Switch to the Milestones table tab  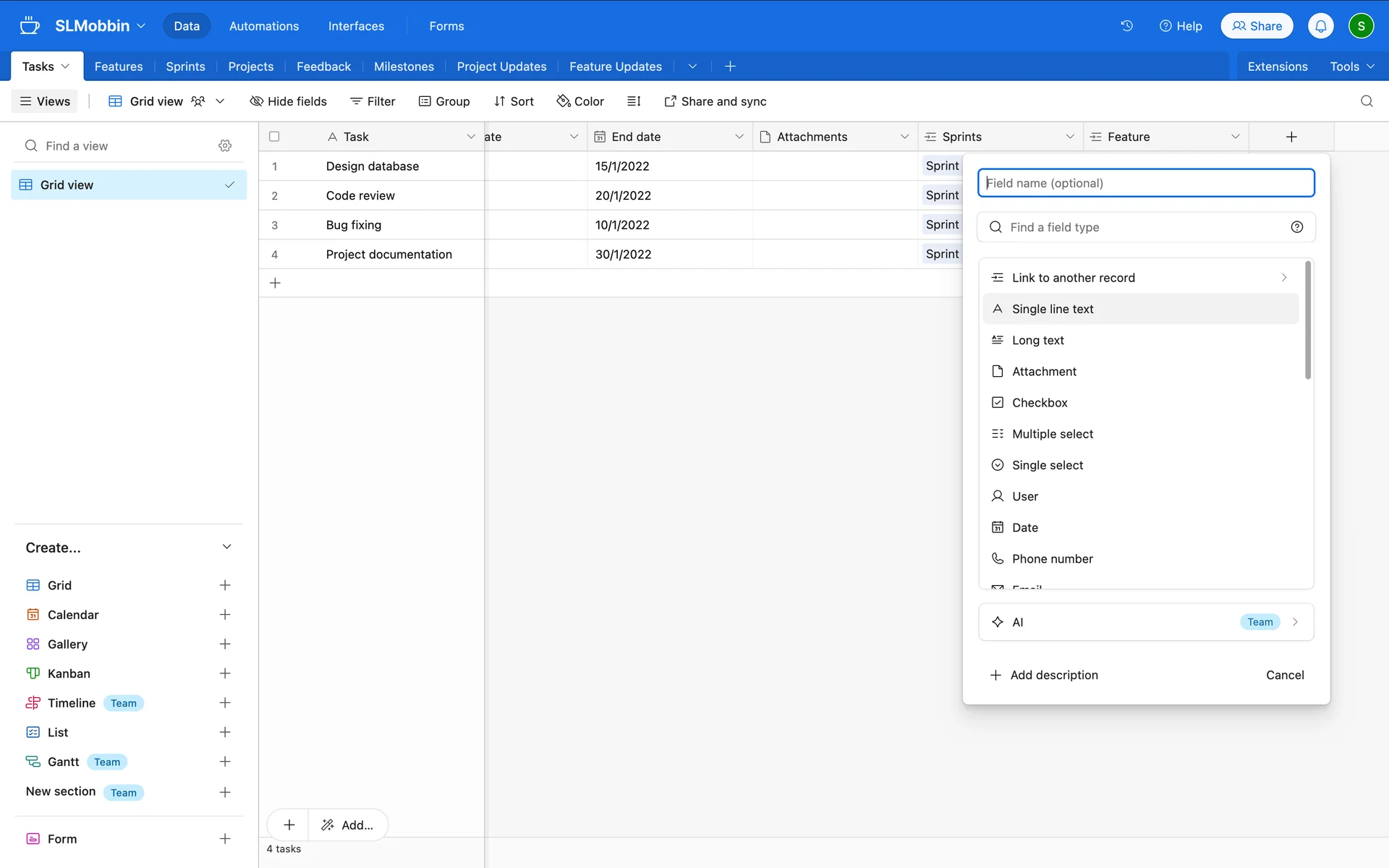click(x=404, y=67)
